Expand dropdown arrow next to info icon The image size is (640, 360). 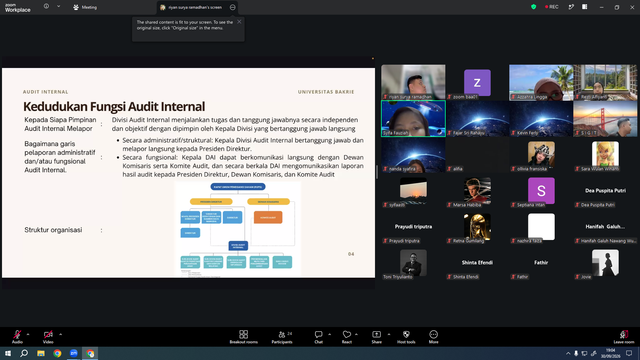click(x=58, y=7)
